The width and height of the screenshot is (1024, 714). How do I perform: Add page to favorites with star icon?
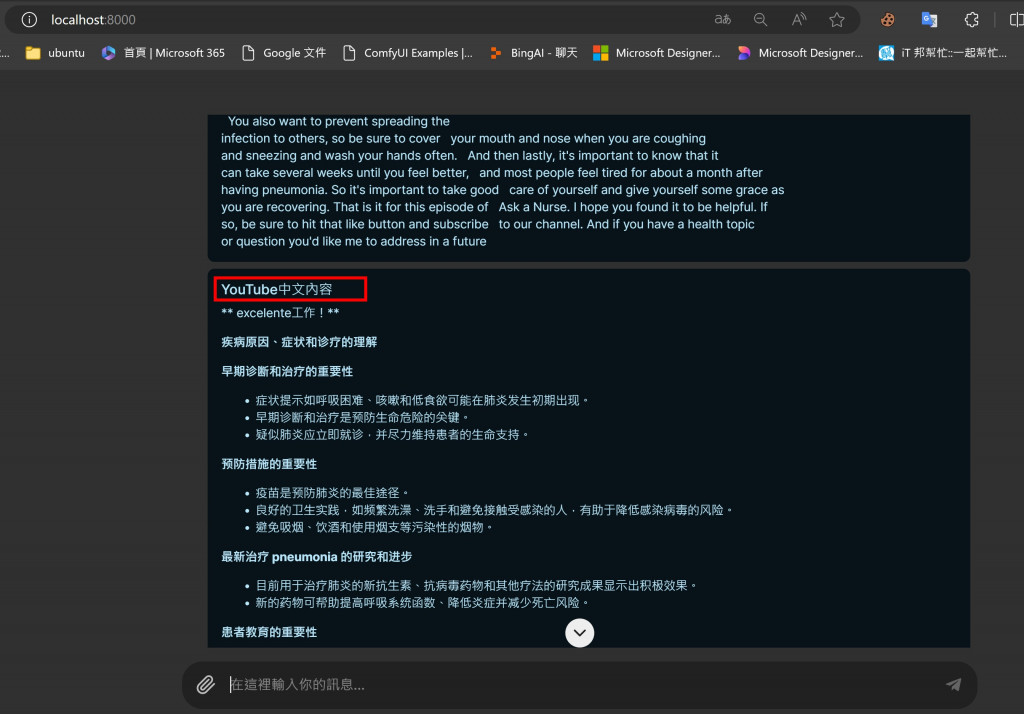837,20
